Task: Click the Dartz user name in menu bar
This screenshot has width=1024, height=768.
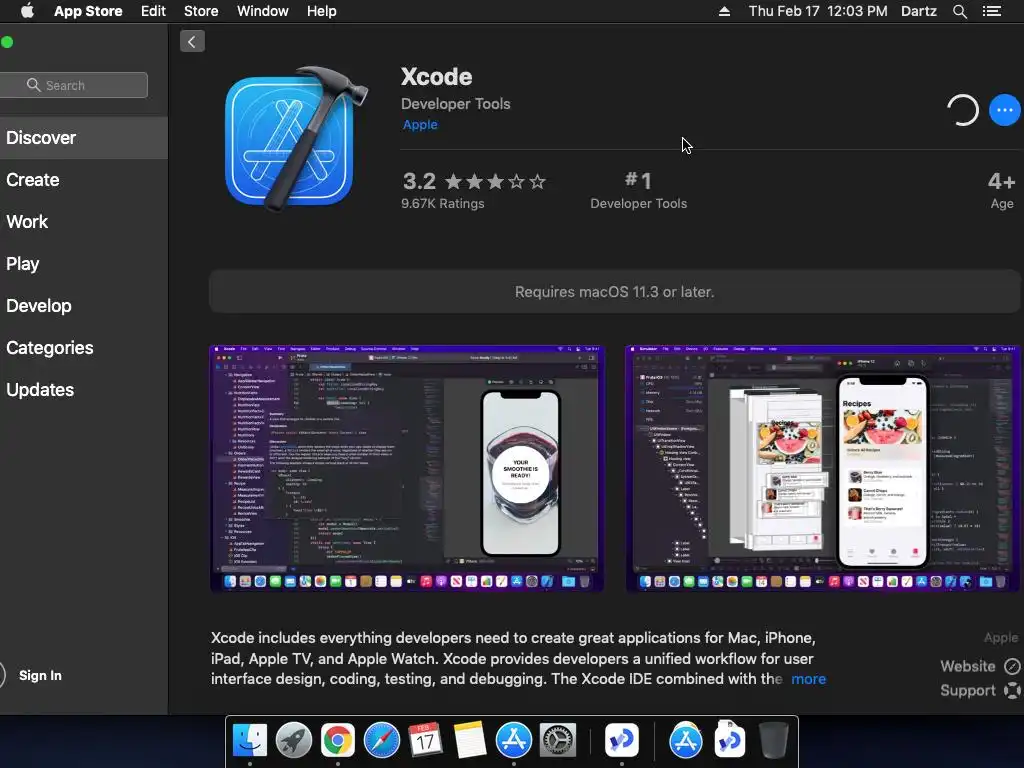Action: 919,11
